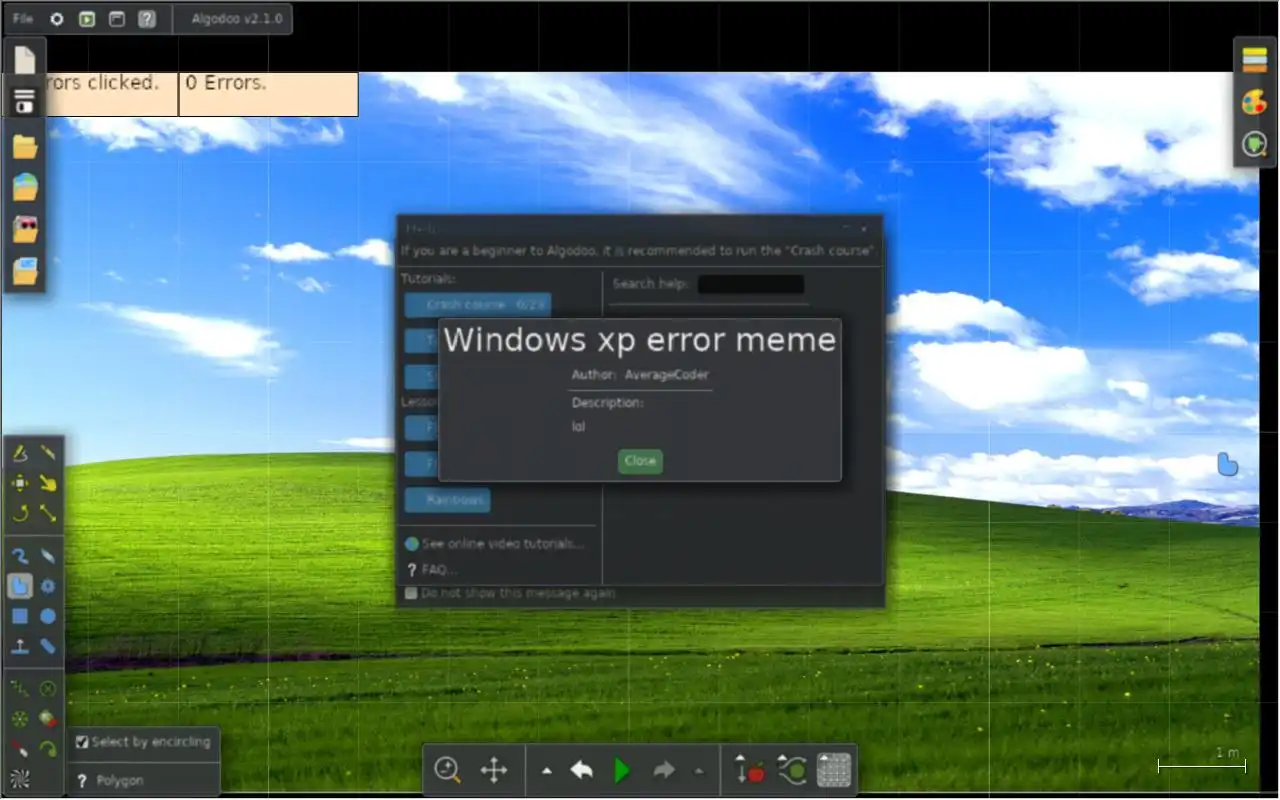The height and width of the screenshot is (800, 1280).
Task: Open the FAQ link
Action: click(432, 570)
